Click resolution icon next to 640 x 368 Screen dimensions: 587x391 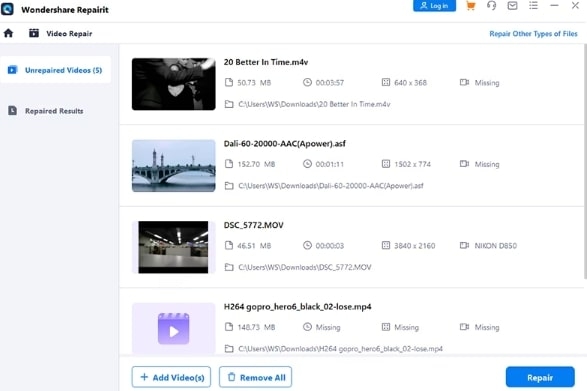click(x=386, y=82)
